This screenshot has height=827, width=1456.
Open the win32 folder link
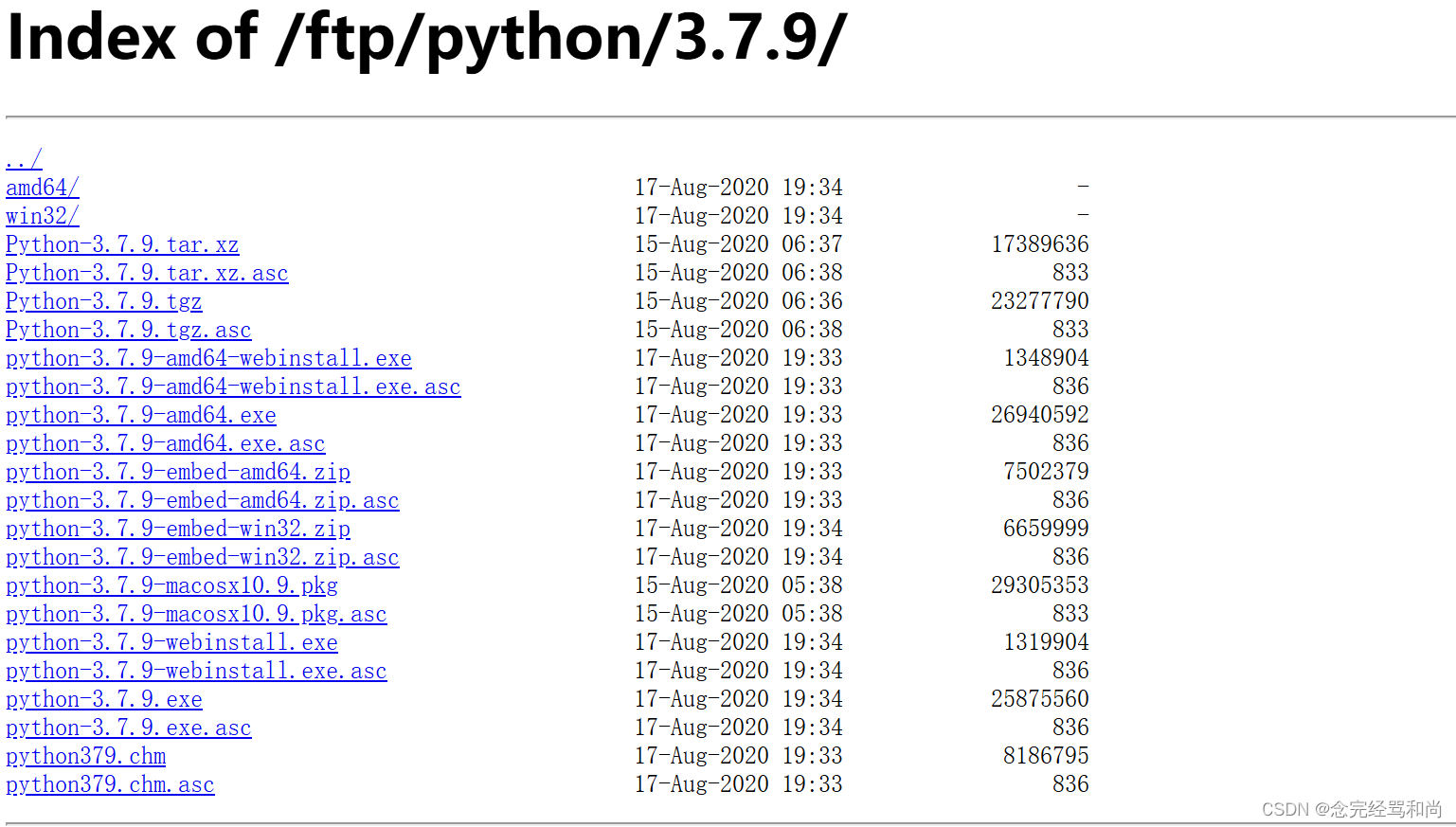click(42, 216)
